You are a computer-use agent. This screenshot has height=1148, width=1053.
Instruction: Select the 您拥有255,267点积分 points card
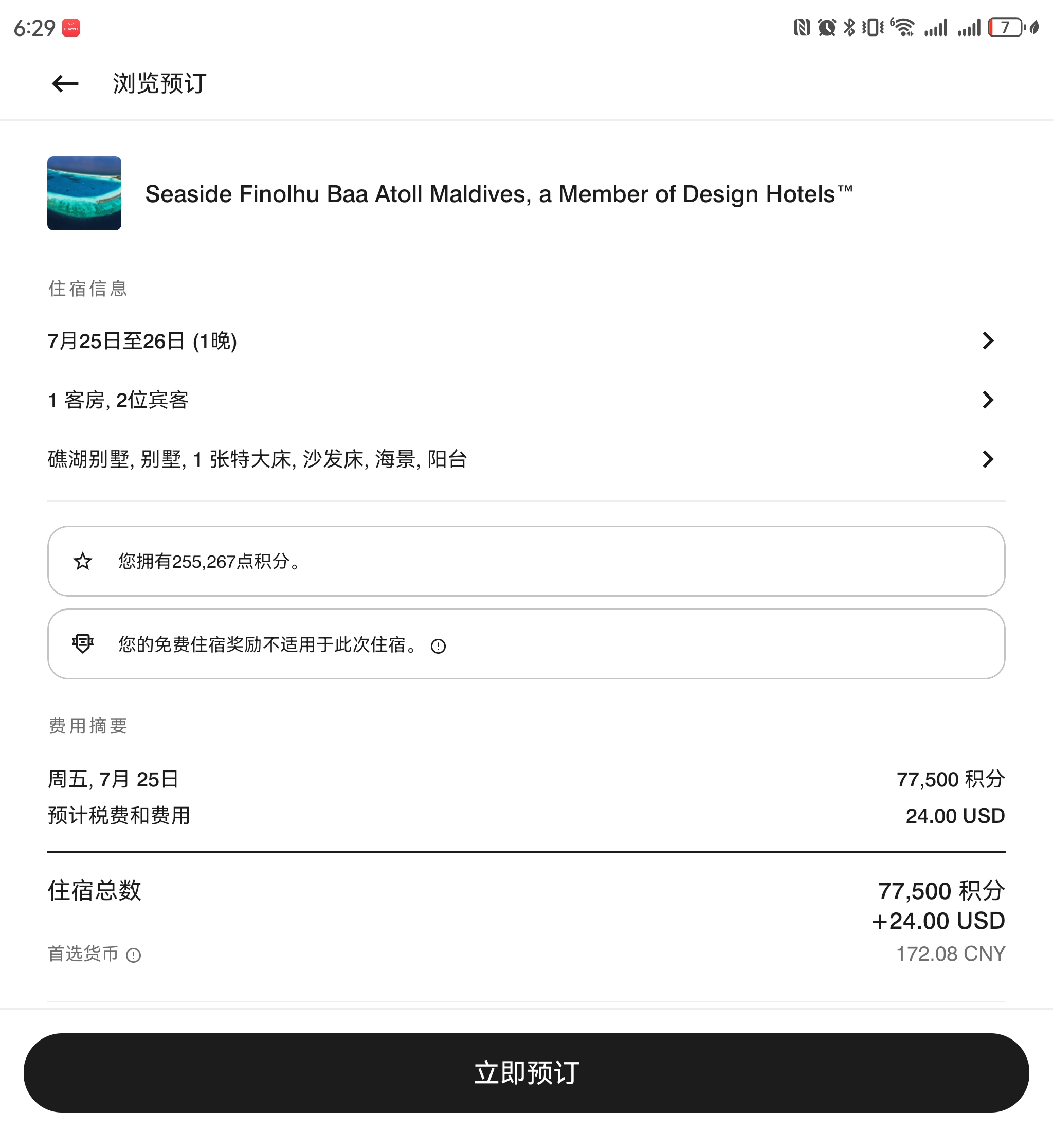pyautogui.click(x=526, y=562)
